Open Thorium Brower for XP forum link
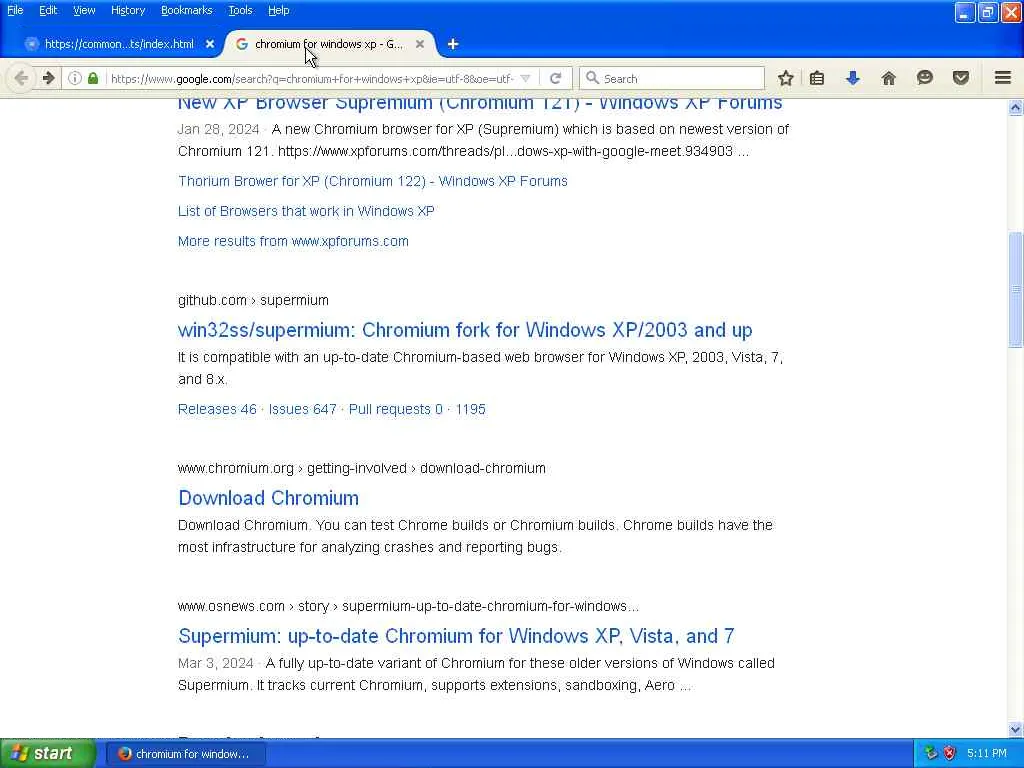 point(373,181)
